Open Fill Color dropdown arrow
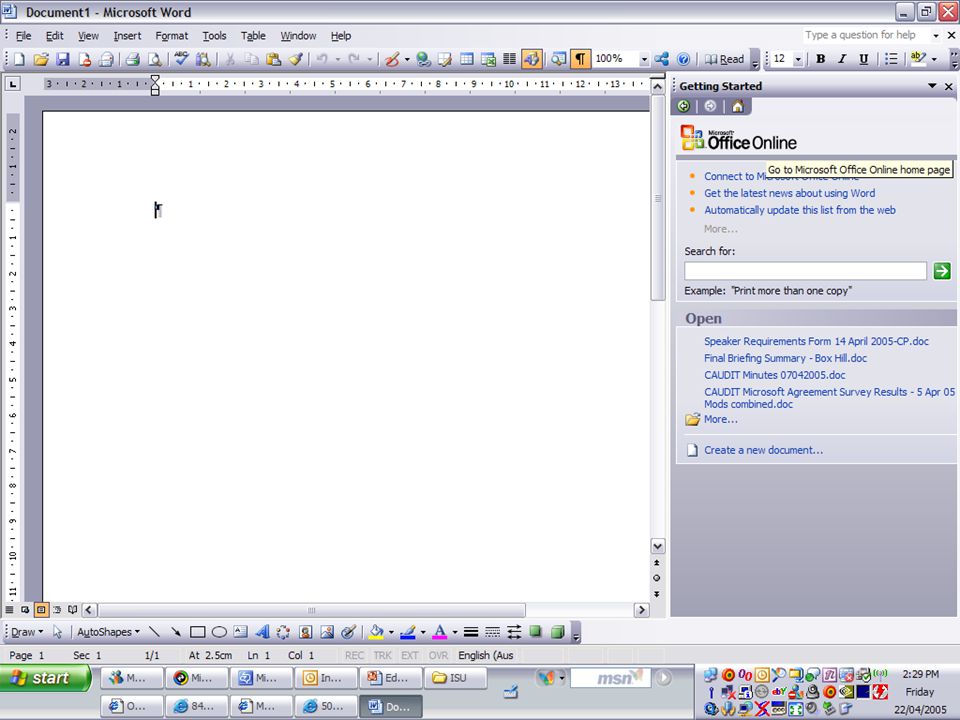 click(391, 632)
